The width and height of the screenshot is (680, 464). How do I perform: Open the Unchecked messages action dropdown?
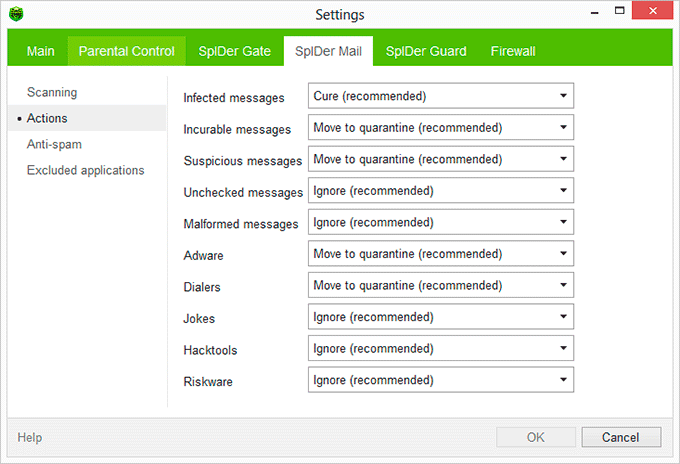[x=441, y=190]
